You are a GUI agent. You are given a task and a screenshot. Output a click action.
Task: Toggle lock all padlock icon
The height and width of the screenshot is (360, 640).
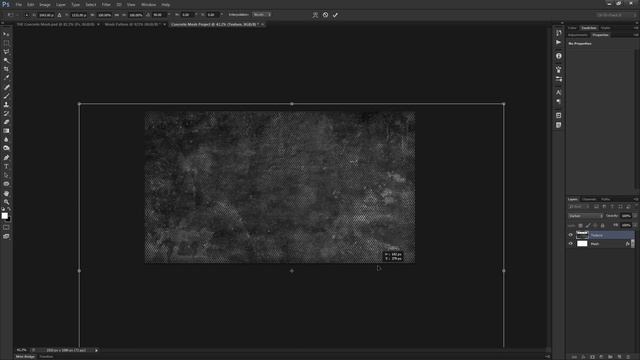(x=602, y=225)
